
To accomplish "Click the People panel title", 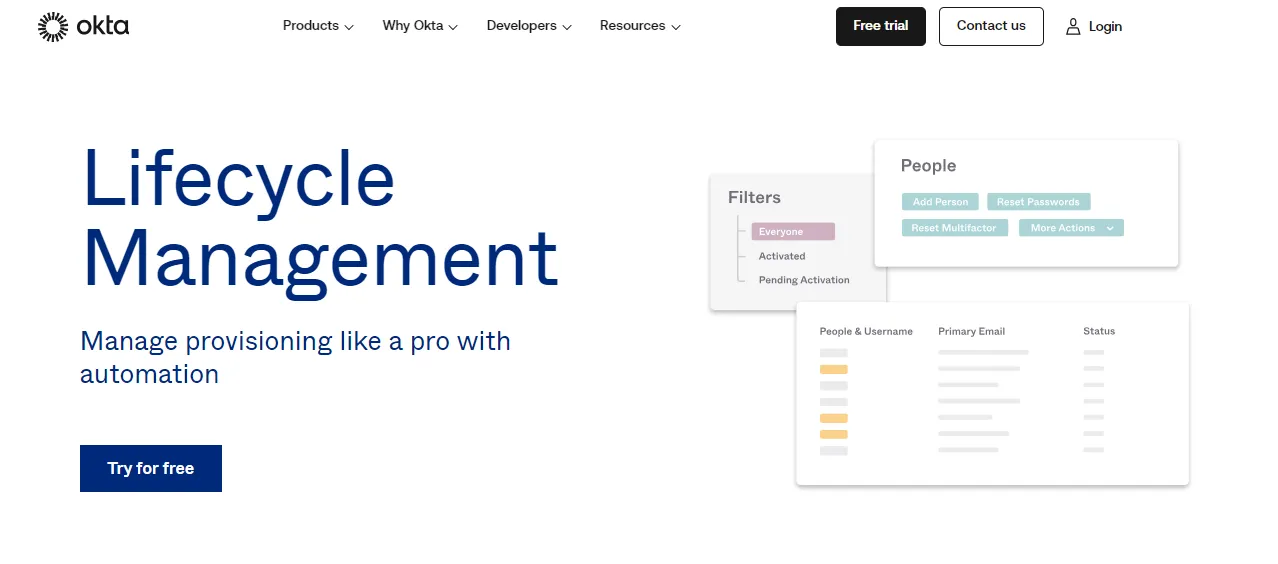I will pos(928,166).
